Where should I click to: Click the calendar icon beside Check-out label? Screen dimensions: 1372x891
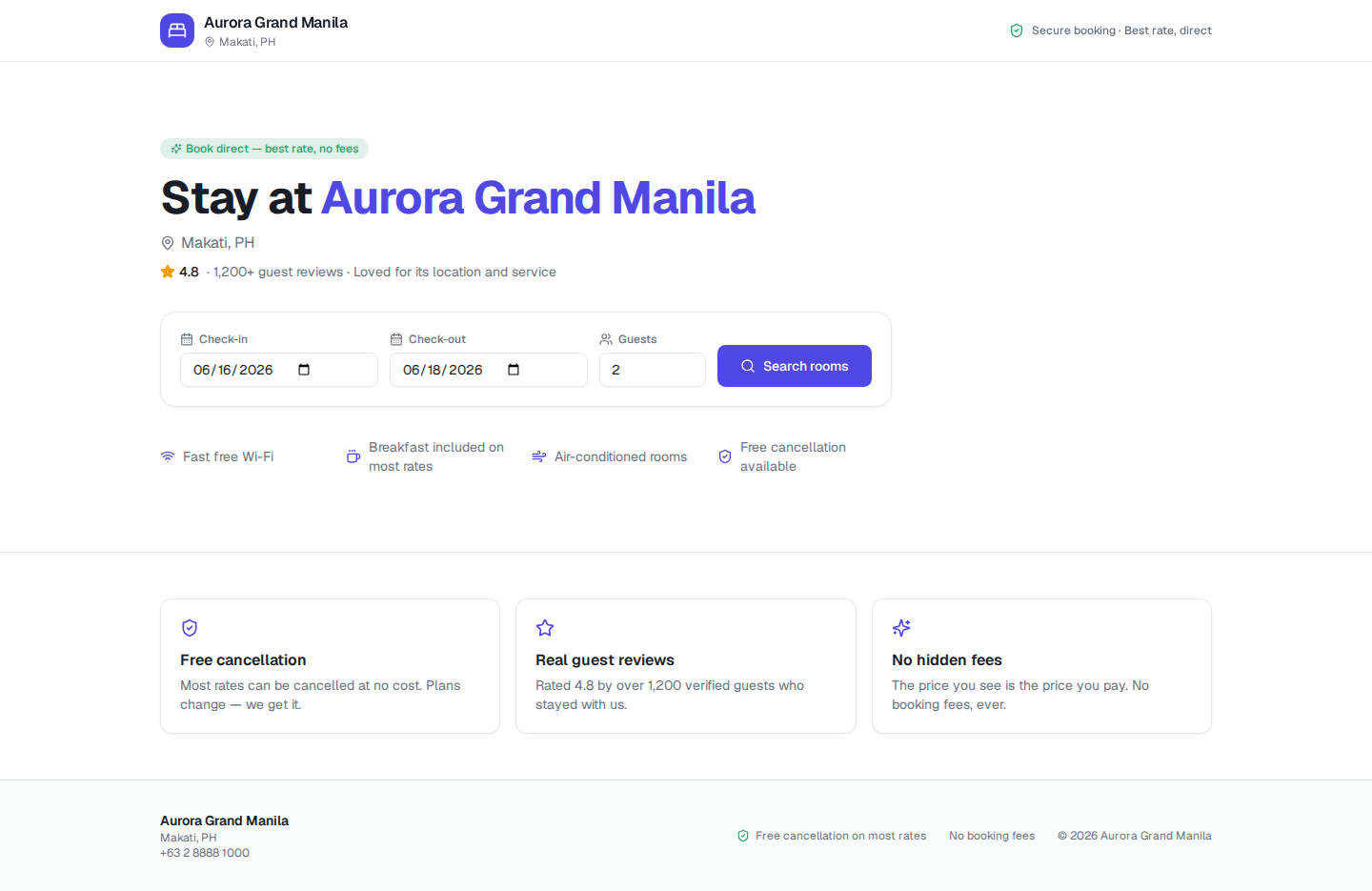[396, 339]
